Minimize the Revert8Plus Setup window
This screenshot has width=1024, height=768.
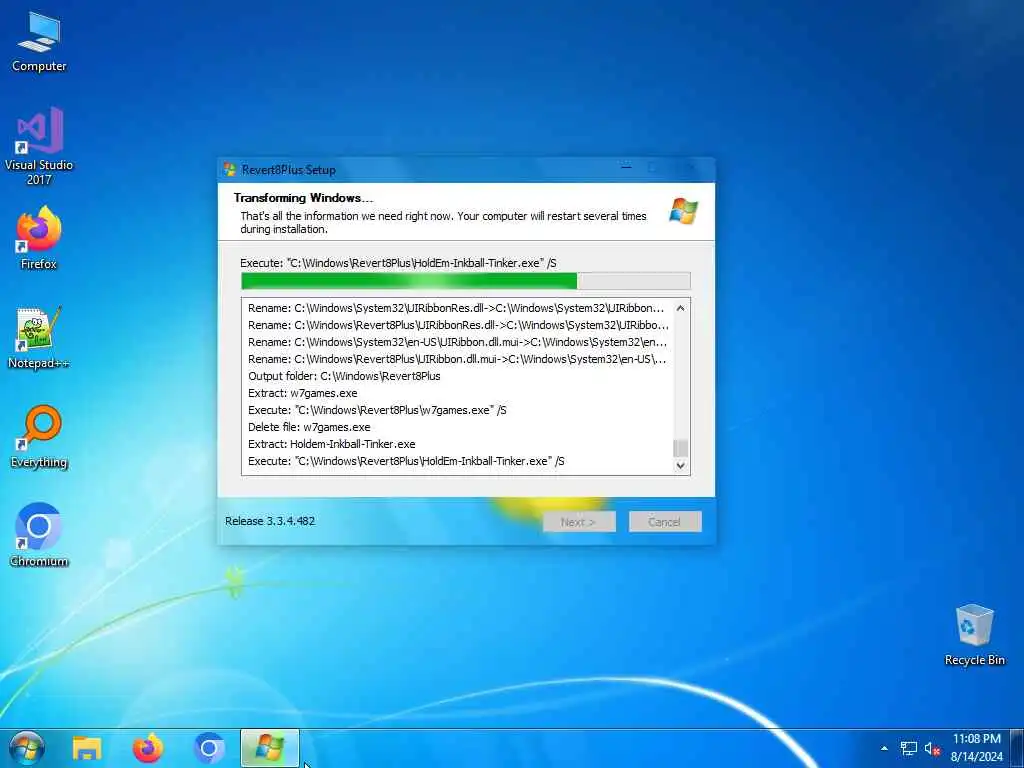(626, 168)
